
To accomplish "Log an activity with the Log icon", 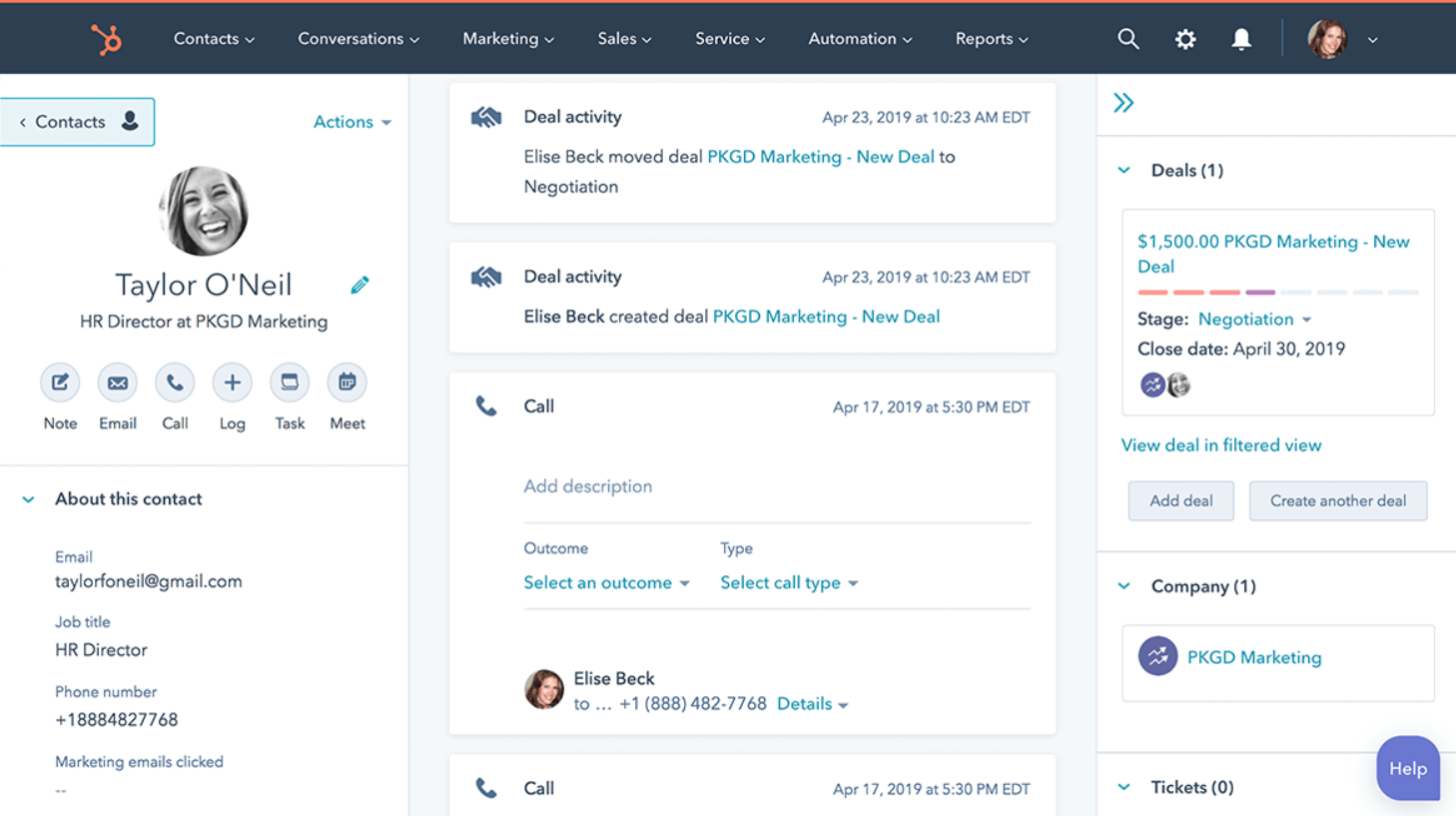I will [x=232, y=383].
